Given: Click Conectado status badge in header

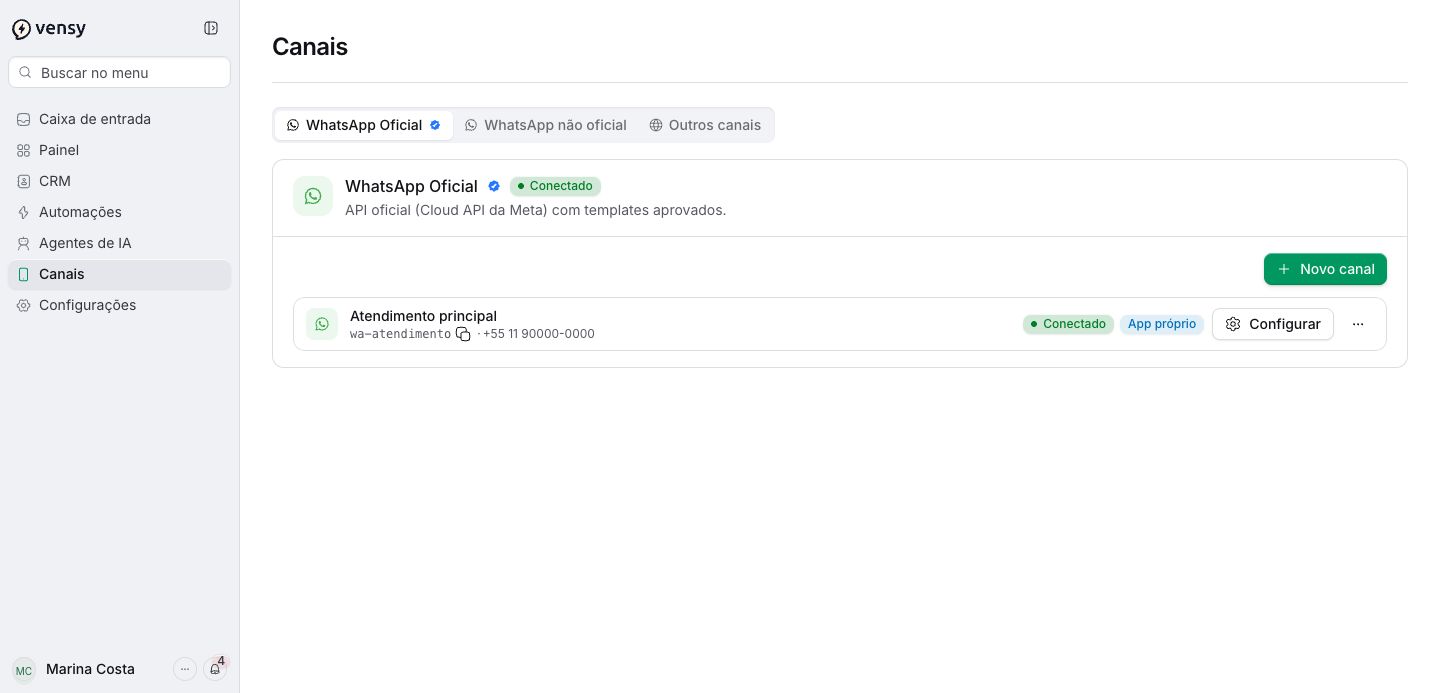Looking at the screenshot, I should click(x=555, y=186).
